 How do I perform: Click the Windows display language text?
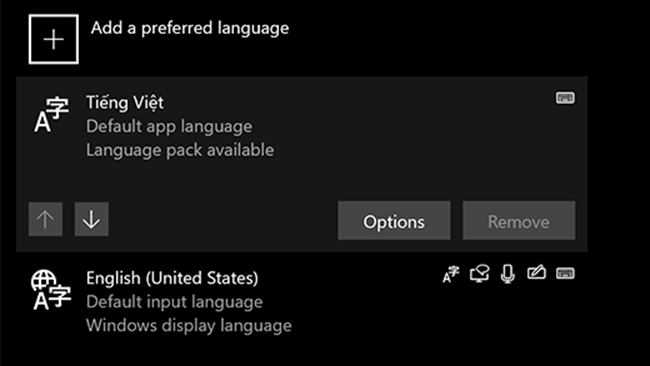[x=189, y=325]
